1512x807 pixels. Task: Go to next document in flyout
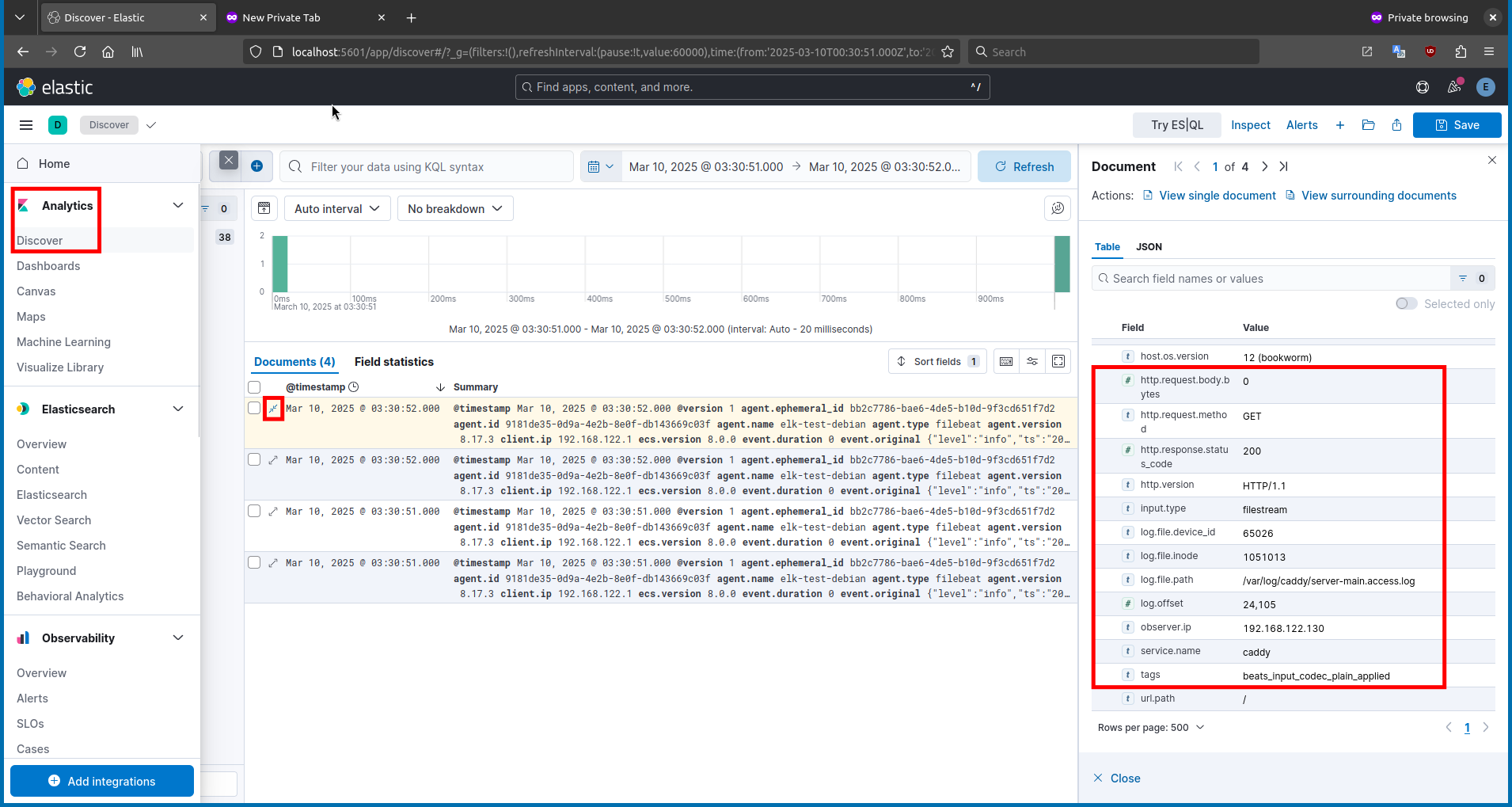[x=1265, y=166]
